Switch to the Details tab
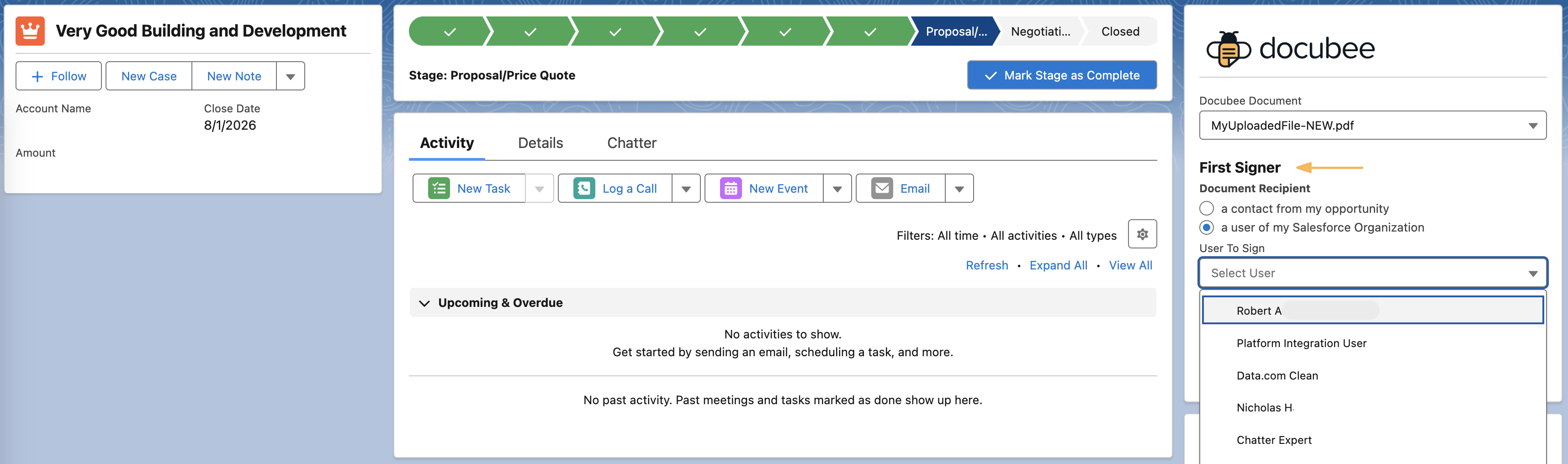The image size is (1568, 464). [540, 143]
